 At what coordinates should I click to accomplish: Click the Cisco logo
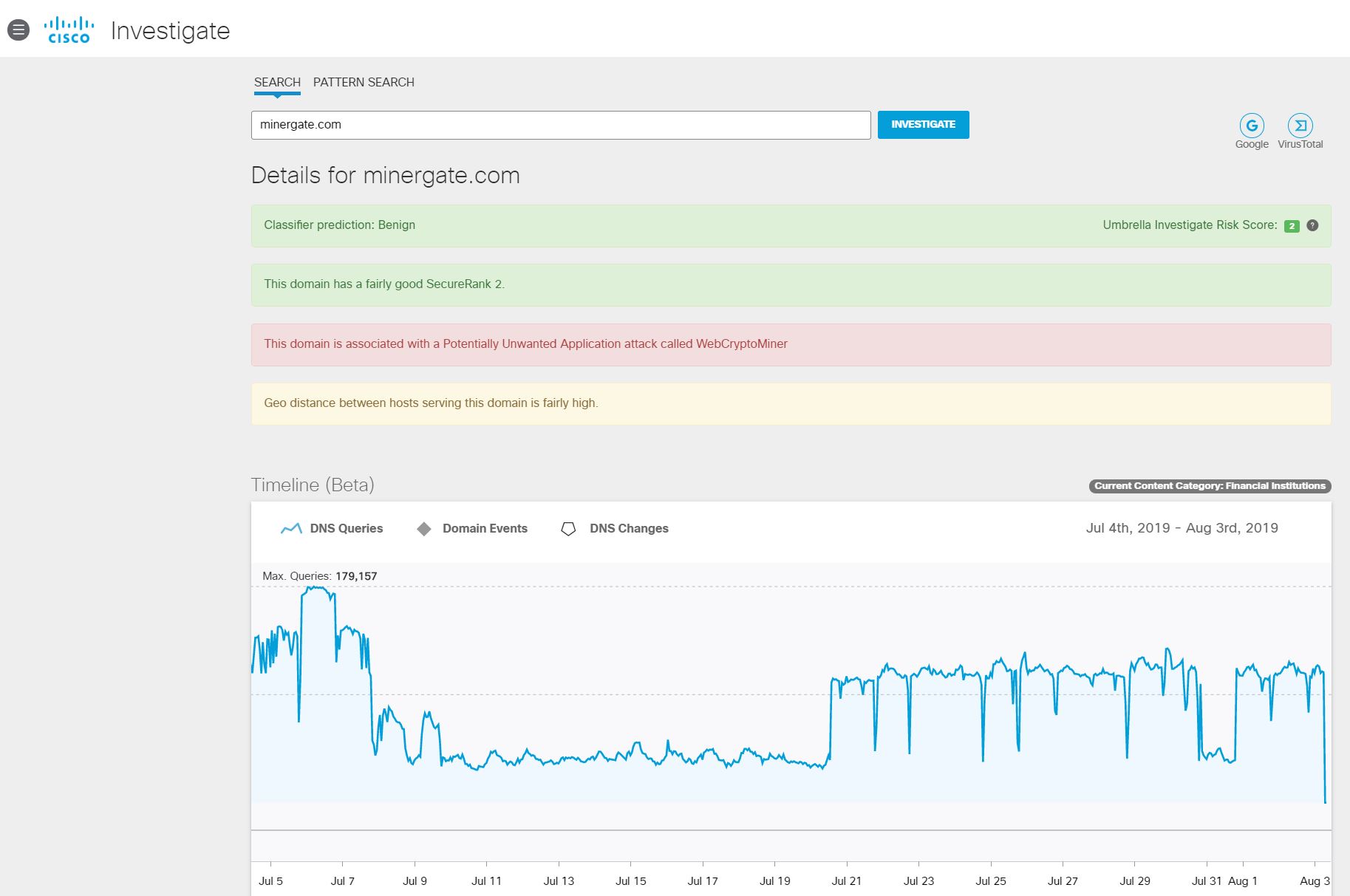69,30
